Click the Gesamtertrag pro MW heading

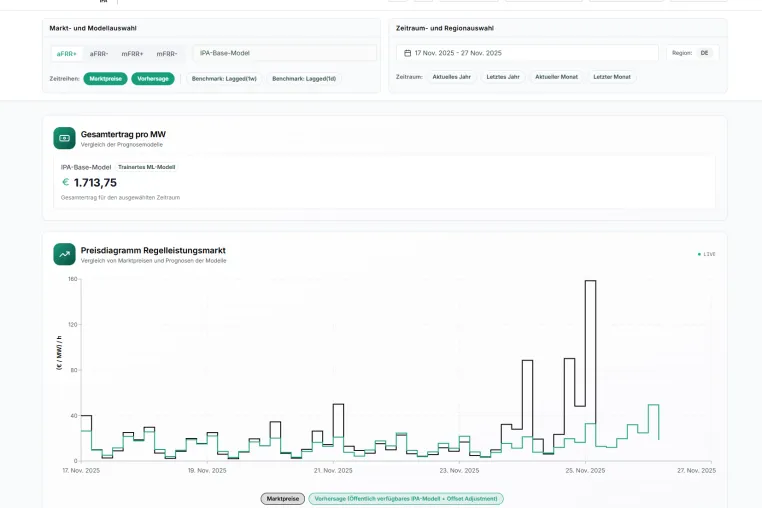[123, 134]
